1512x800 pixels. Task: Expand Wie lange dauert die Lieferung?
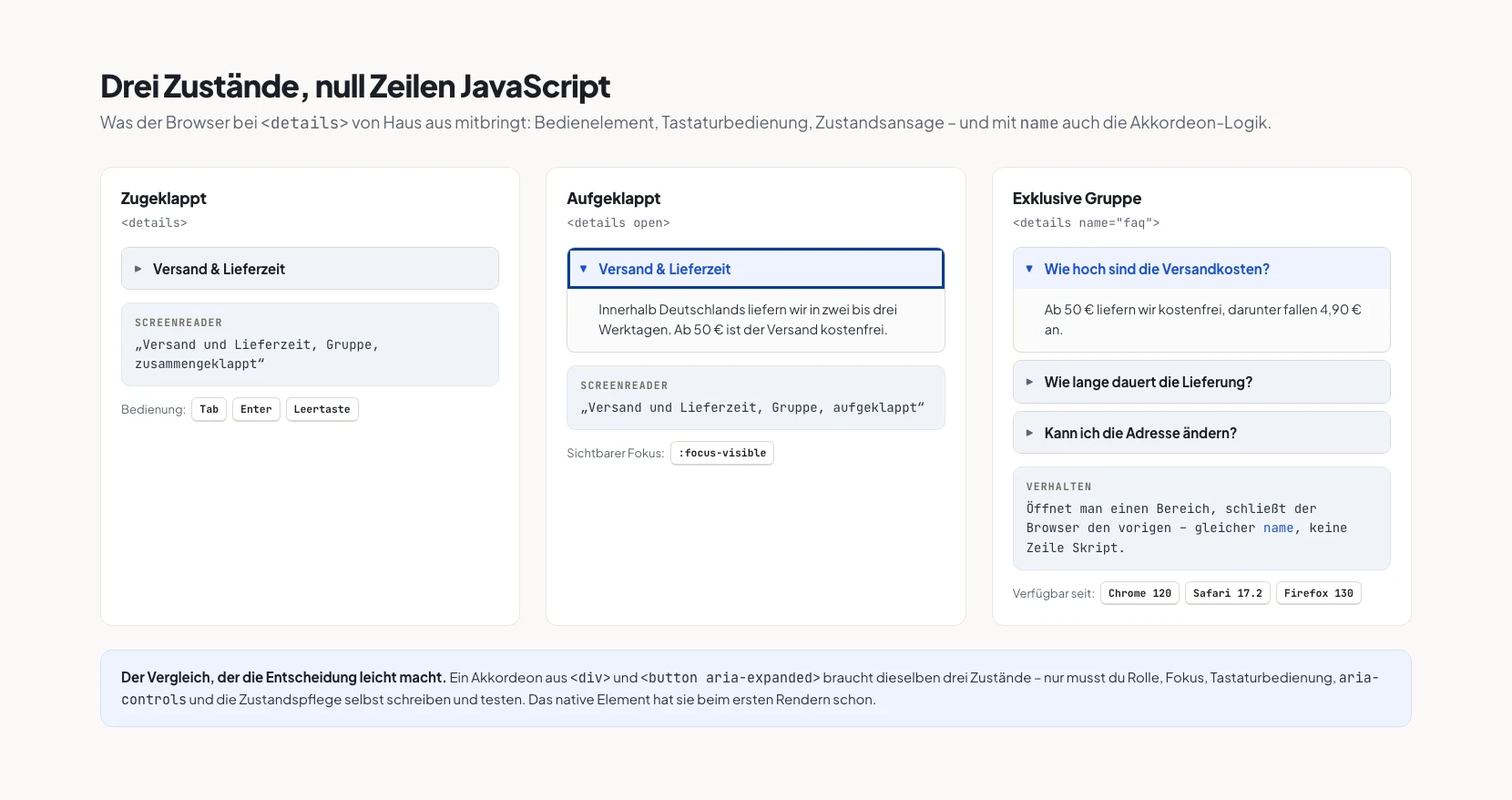(x=1201, y=382)
